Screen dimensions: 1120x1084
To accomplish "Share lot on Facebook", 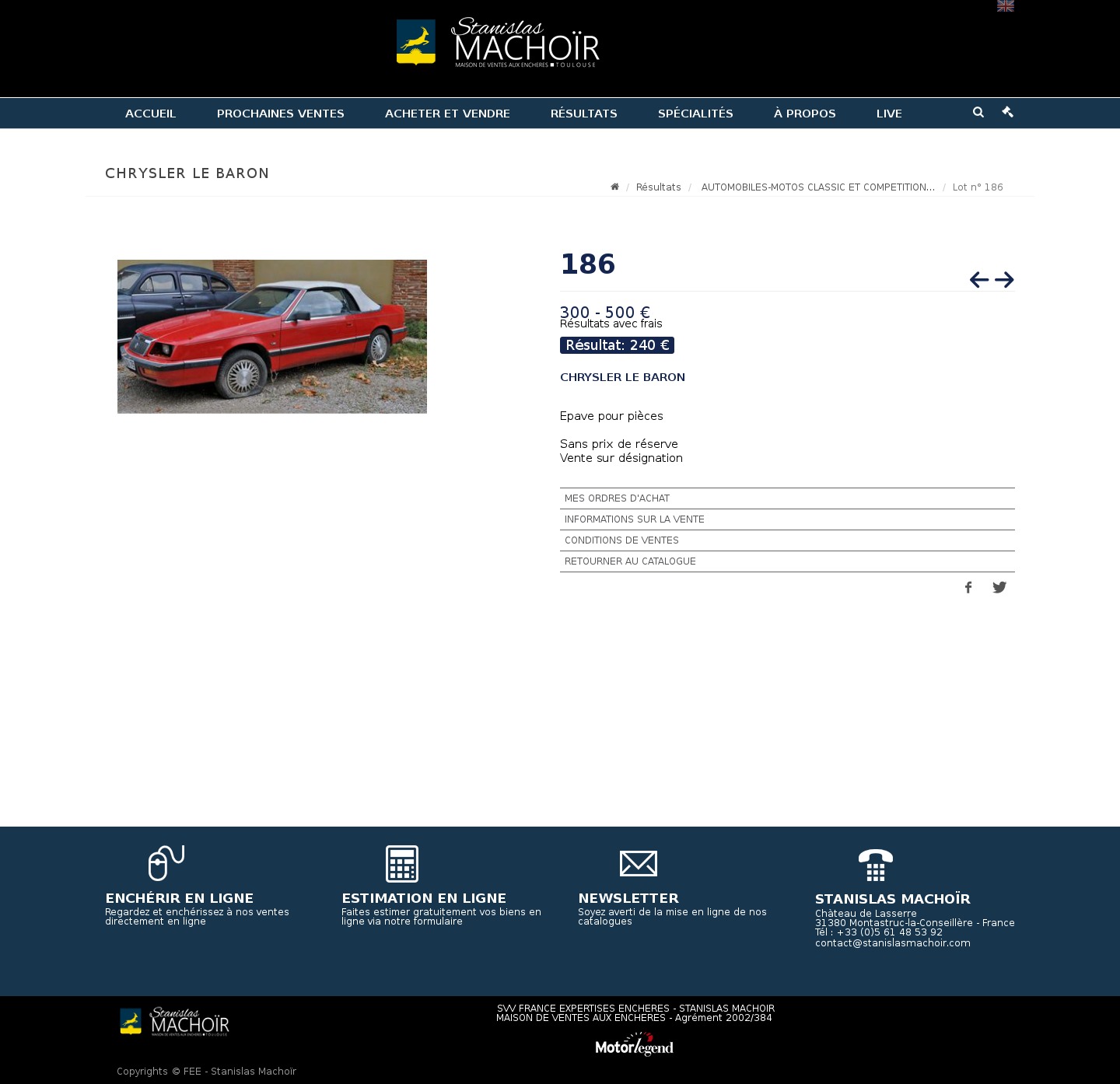I will 968,588.
